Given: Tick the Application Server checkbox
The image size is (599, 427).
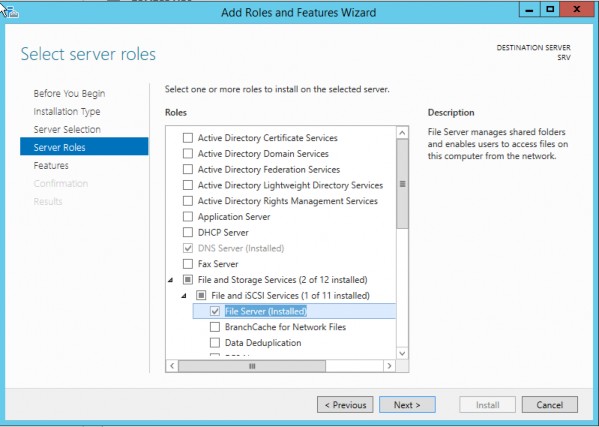Looking at the screenshot, I should 188,217.
